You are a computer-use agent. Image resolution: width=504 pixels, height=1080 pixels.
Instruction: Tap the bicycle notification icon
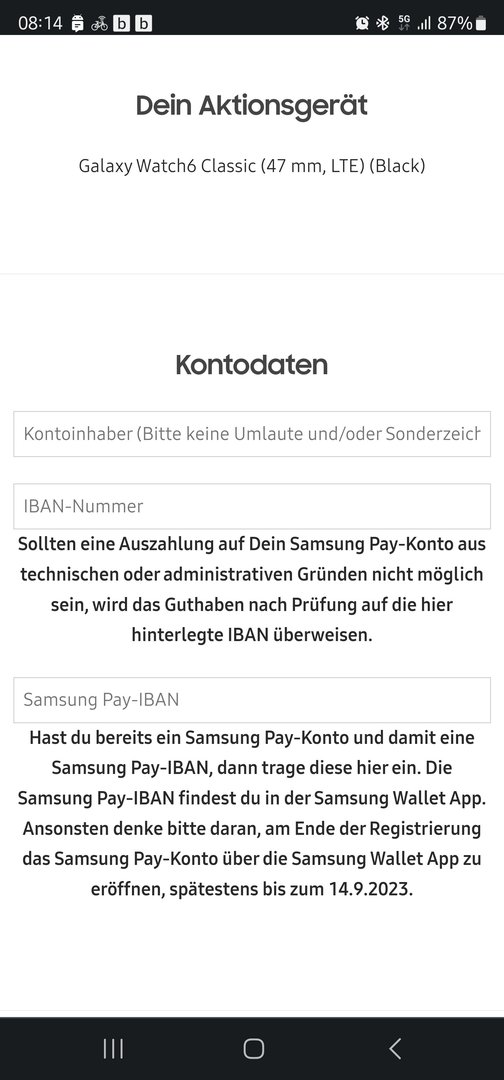pyautogui.click(x=99, y=23)
